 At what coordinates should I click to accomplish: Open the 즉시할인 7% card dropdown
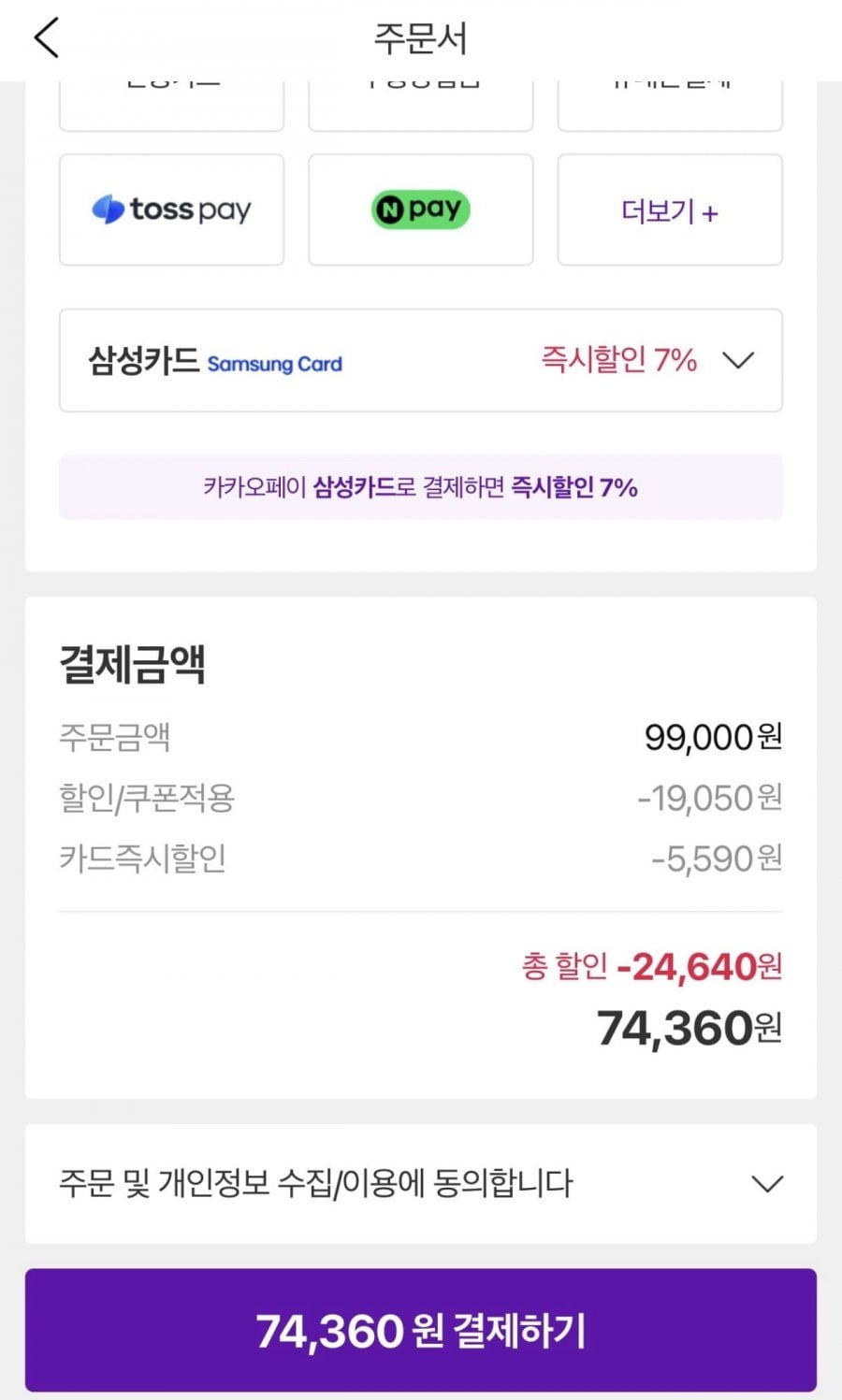619,360
